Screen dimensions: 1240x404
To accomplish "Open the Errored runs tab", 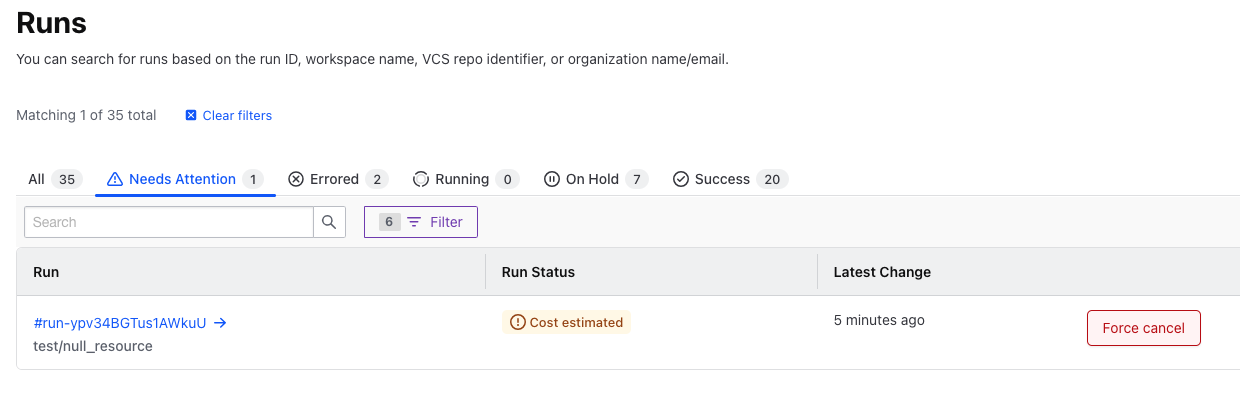I will (x=334, y=180).
